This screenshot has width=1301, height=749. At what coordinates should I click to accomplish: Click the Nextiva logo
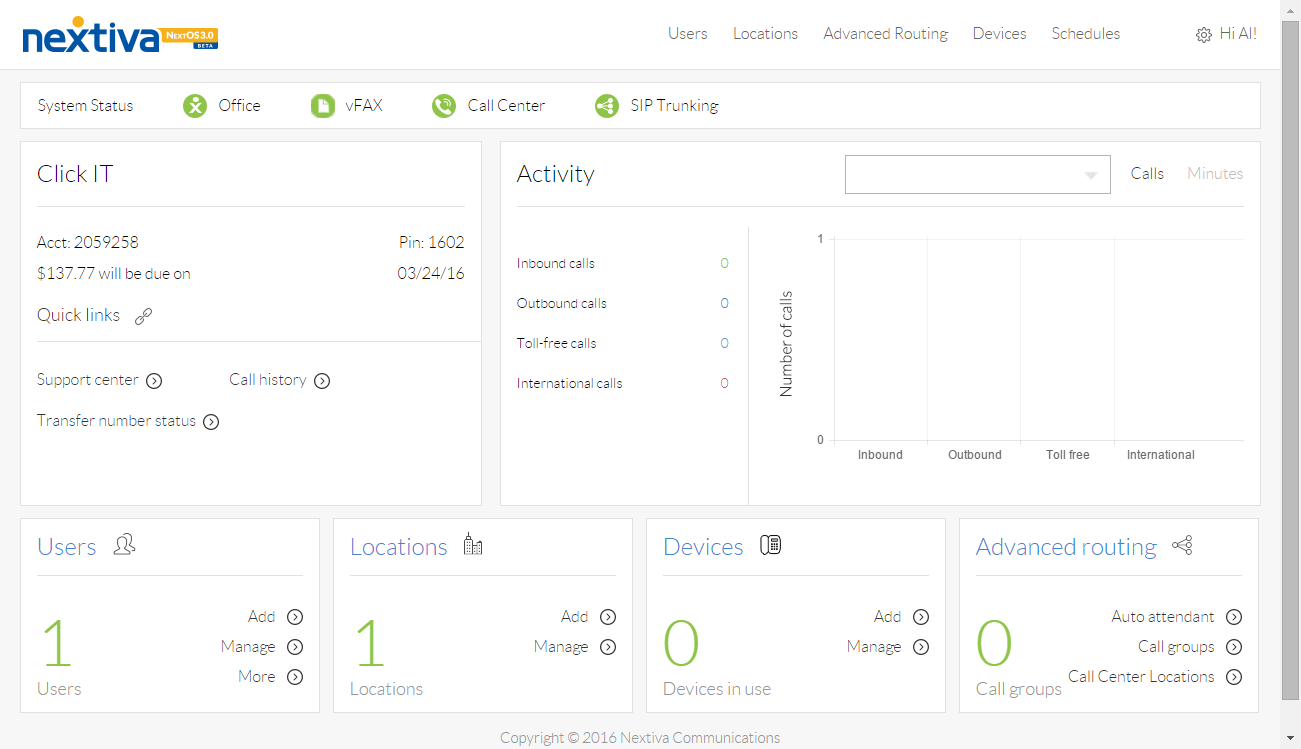(120, 36)
